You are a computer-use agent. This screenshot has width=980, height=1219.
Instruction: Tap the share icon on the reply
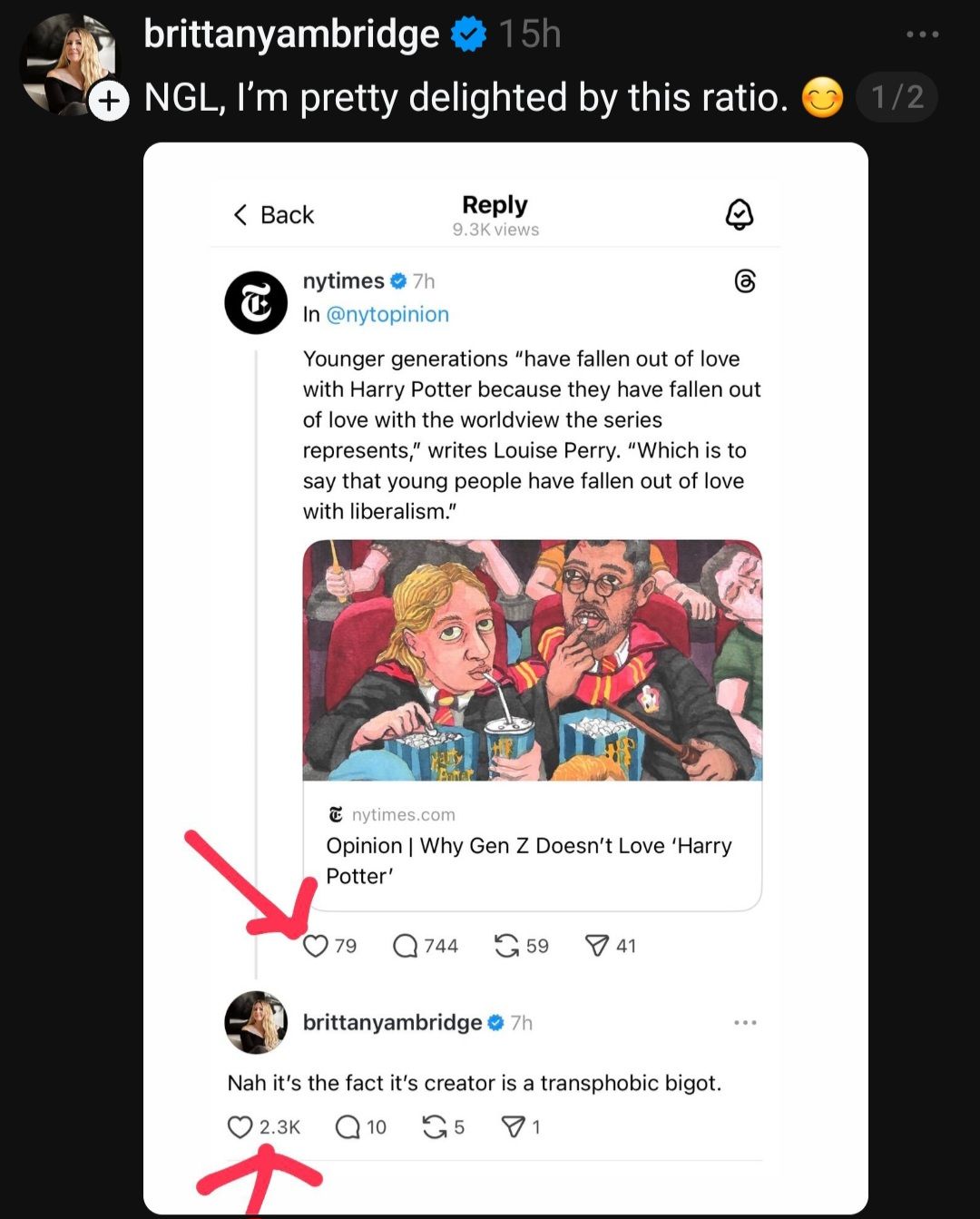(x=513, y=1127)
